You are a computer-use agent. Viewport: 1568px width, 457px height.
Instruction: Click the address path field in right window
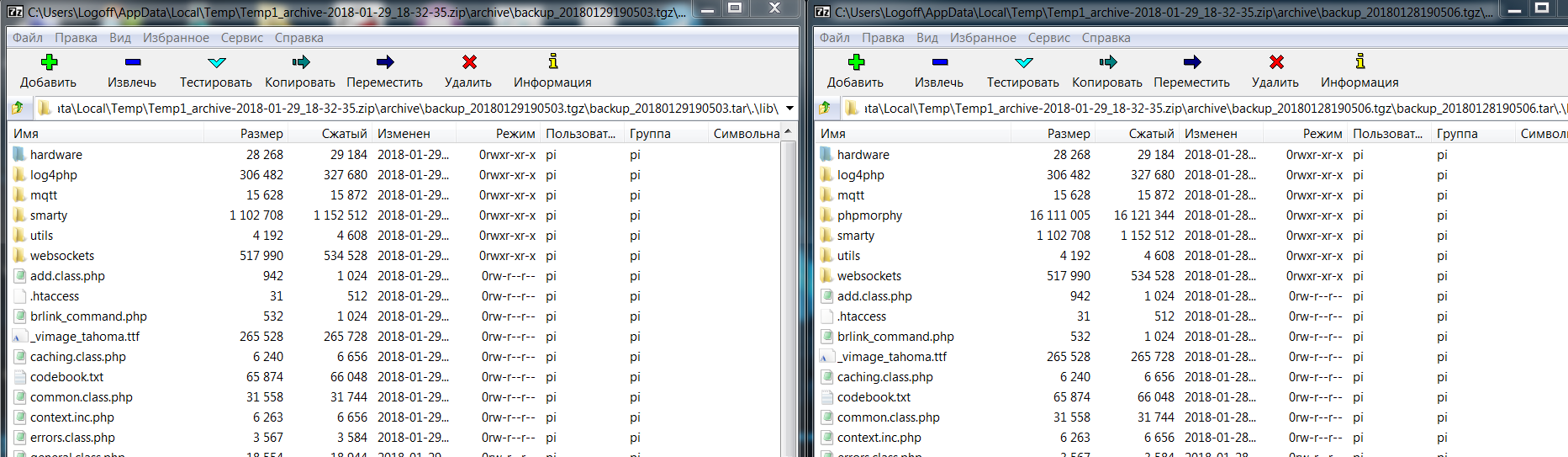tap(1204, 108)
